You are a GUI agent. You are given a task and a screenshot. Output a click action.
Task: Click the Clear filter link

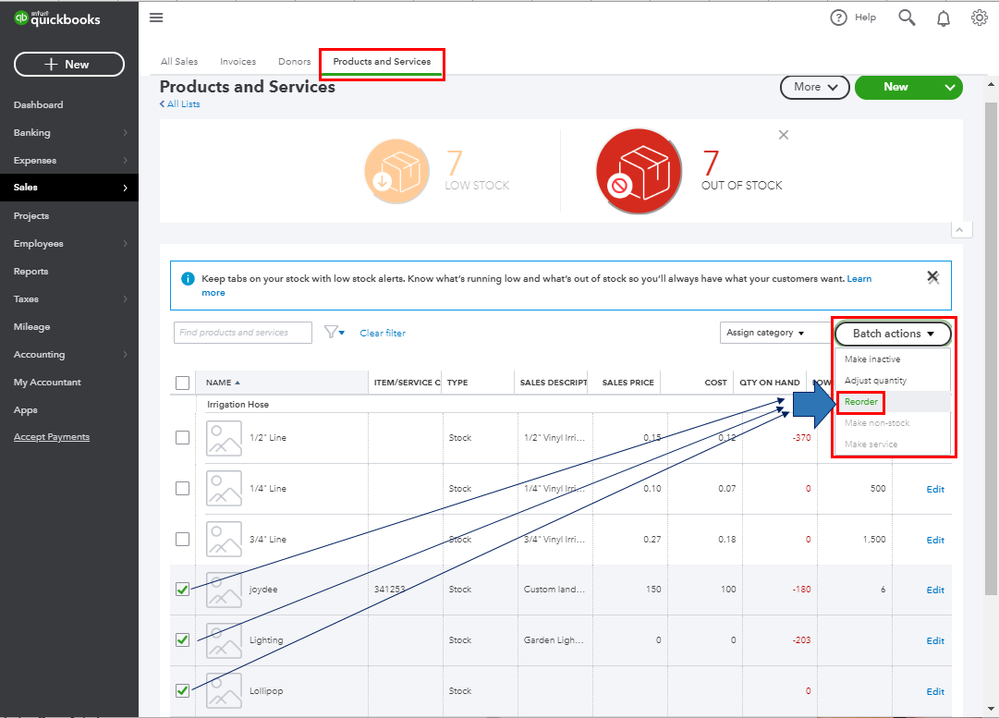[x=382, y=333]
